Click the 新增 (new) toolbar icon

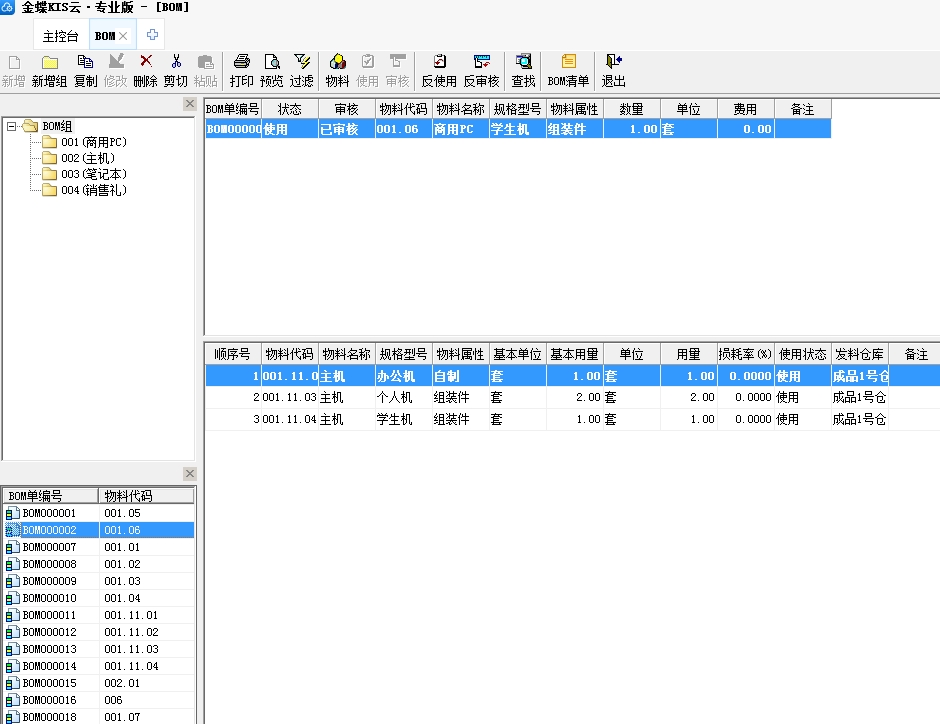[x=13, y=70]
